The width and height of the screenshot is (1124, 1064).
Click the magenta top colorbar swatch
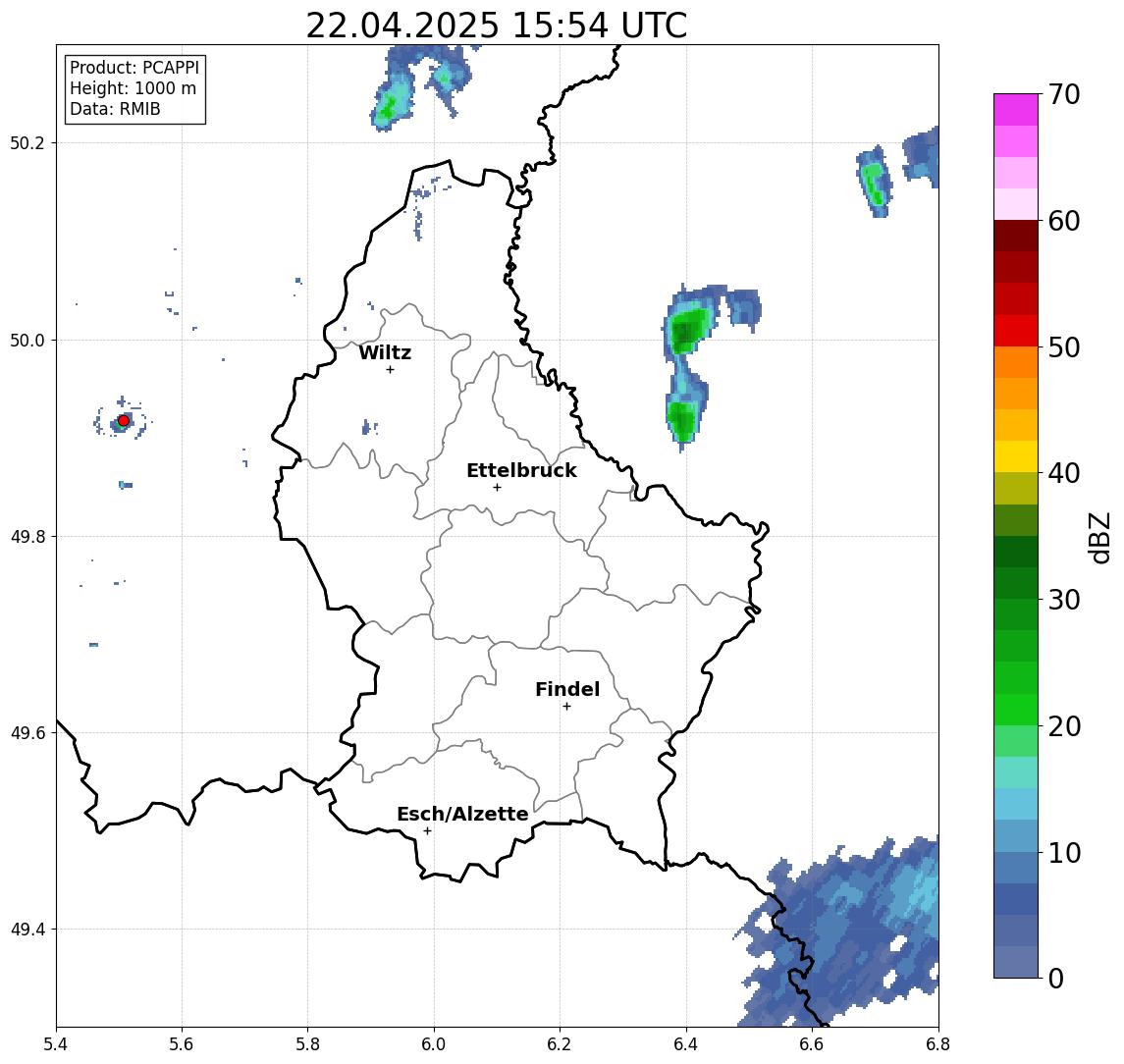point(1016,110)
